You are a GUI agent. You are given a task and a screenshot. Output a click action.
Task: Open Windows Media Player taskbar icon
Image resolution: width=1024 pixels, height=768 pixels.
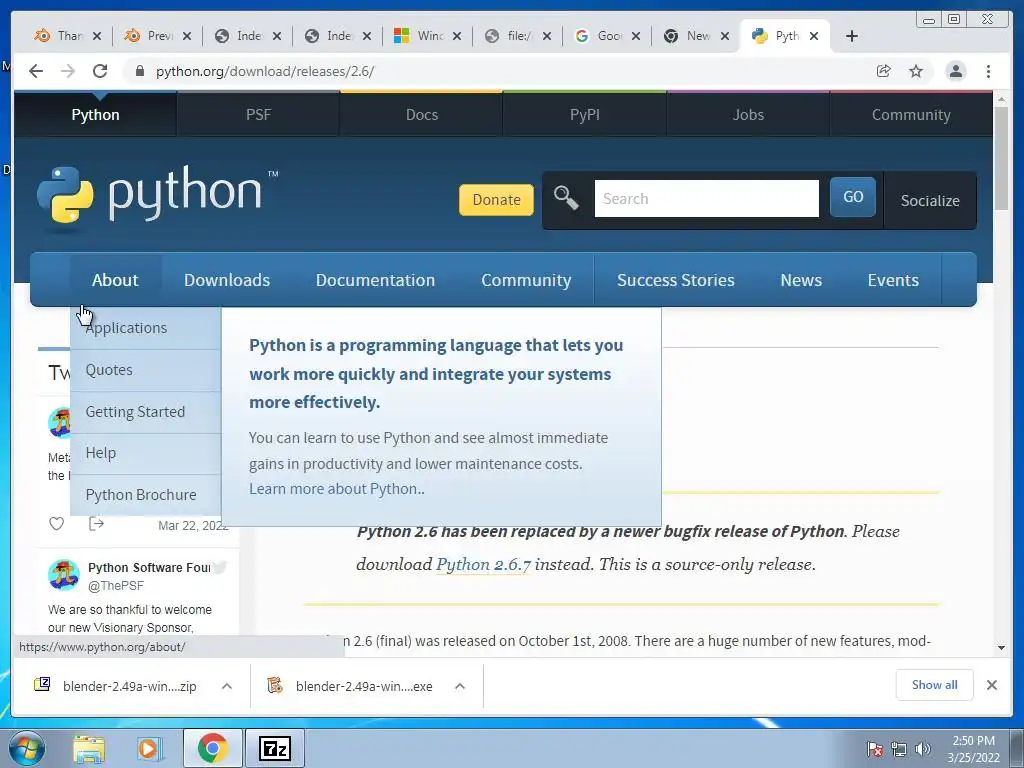[x=149, y=749]
